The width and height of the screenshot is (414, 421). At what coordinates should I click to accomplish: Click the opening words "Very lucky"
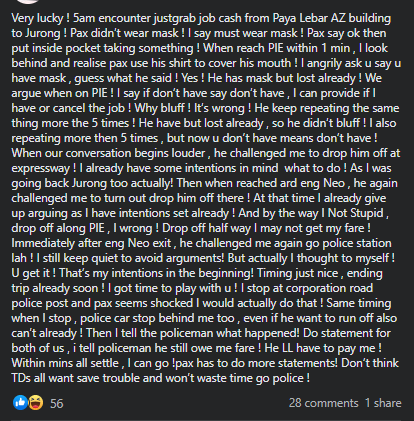[37, 18]
